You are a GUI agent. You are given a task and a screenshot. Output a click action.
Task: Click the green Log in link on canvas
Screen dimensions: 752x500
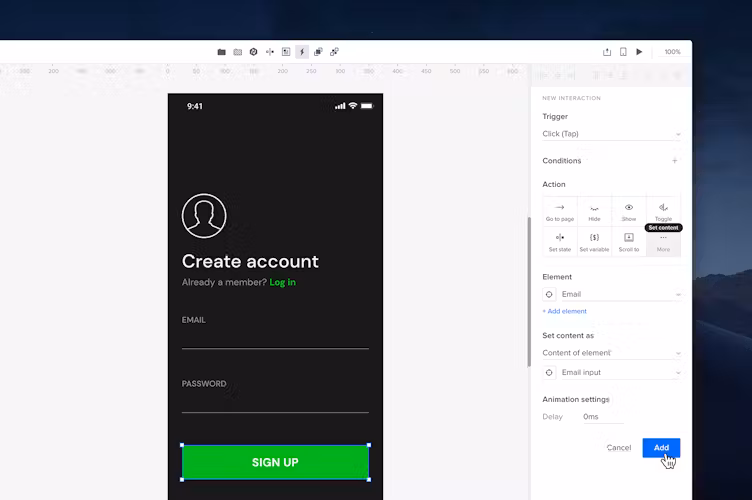point(282,282)
